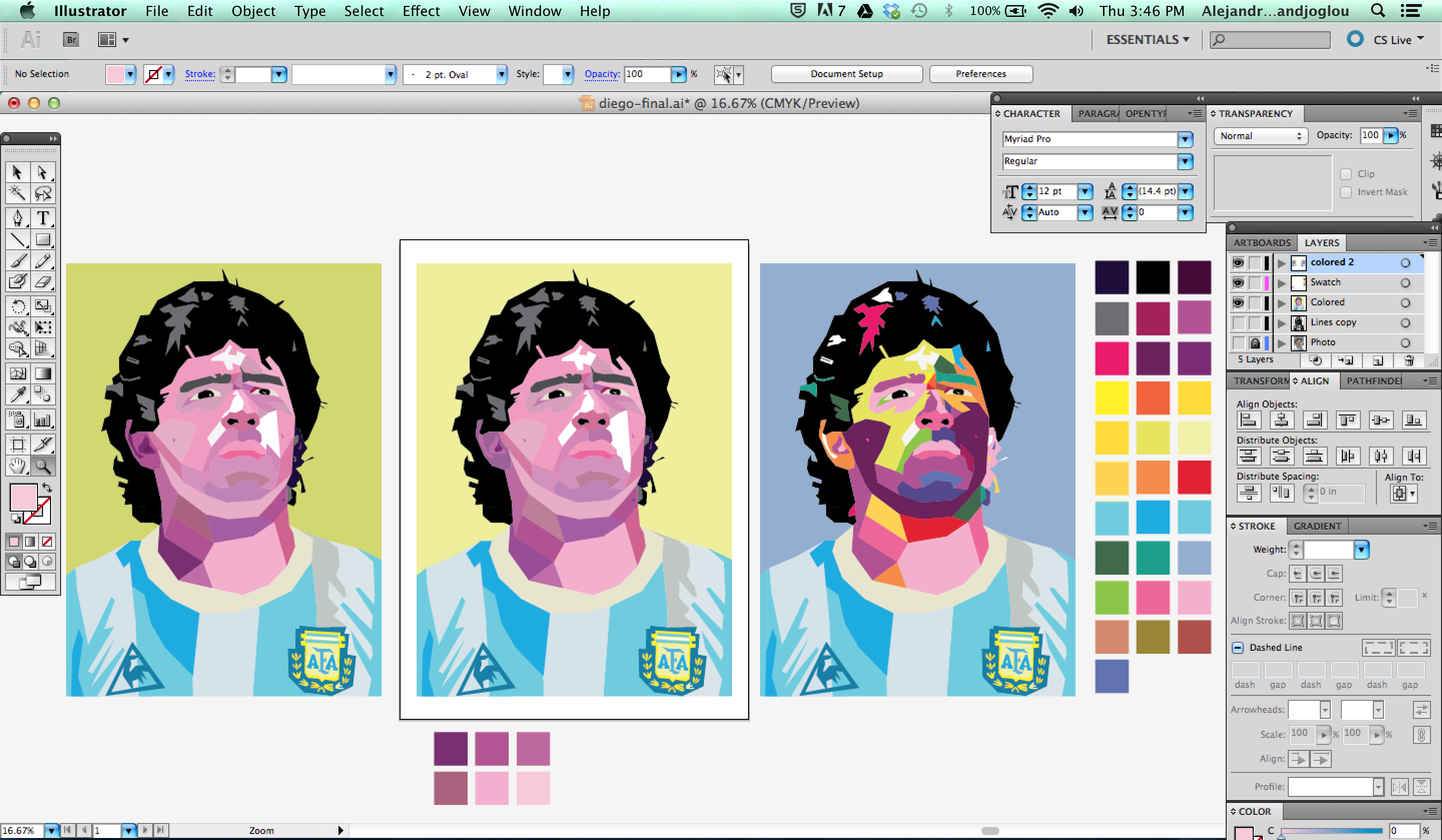Select the Rectangle tool
This screenshot has height=840, width=1442.
43,240
